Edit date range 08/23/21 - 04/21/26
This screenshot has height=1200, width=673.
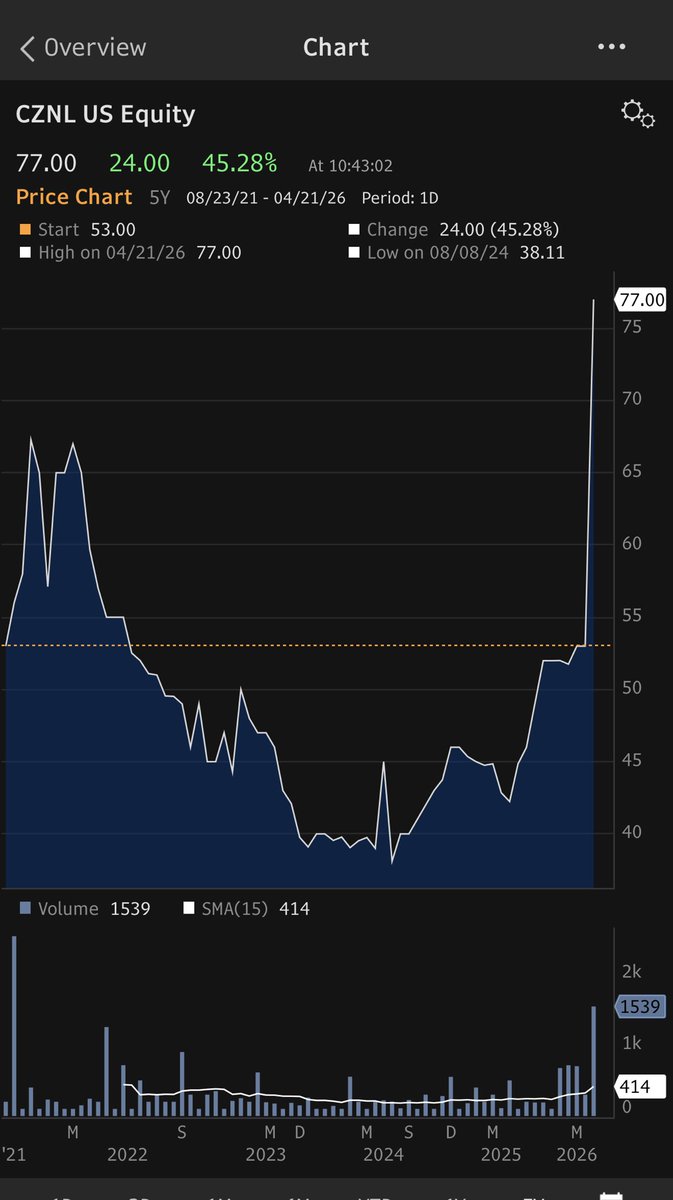coord(268,198)
